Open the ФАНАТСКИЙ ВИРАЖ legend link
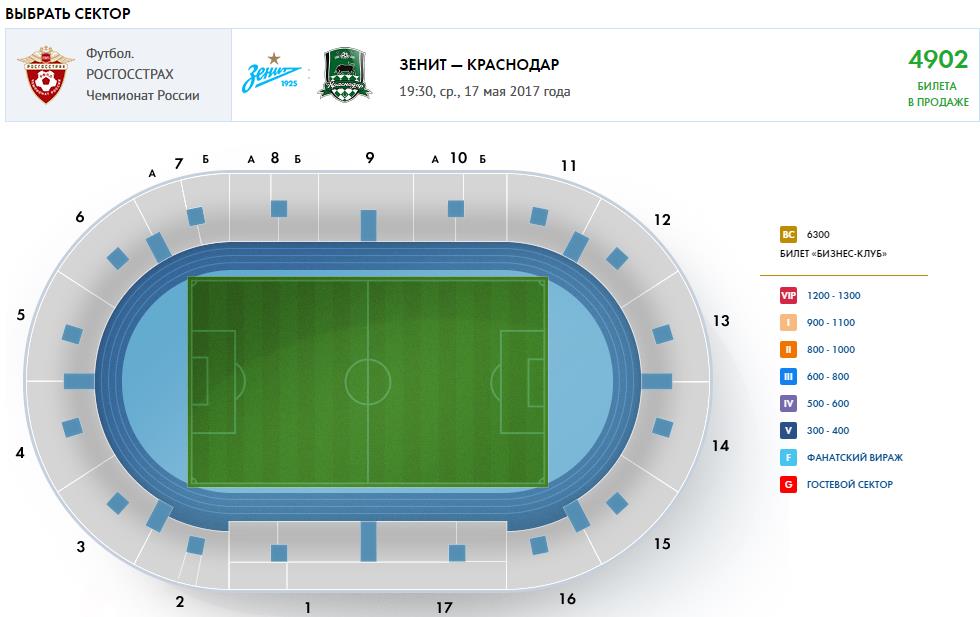This screenshot has height=617, width=980. (854, 458)
